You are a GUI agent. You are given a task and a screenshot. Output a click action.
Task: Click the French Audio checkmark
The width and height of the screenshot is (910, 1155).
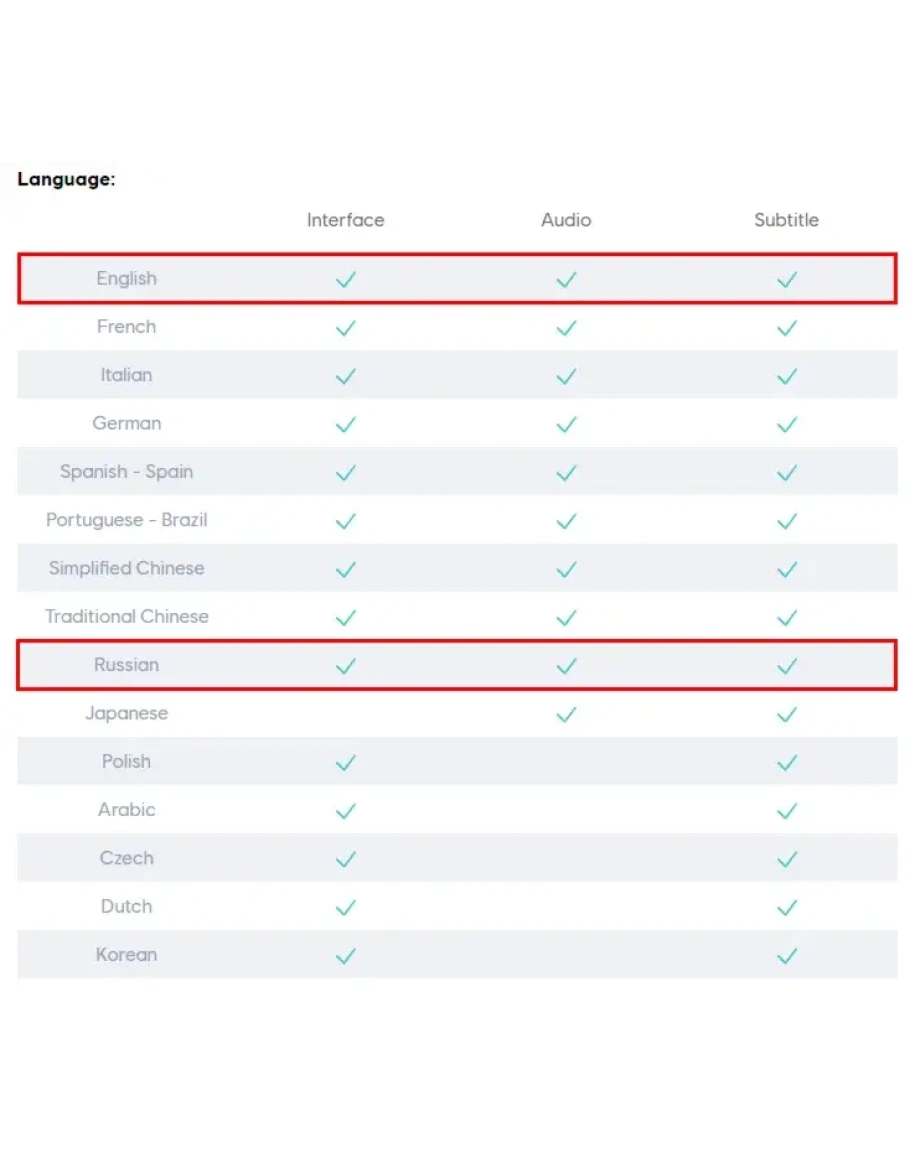(566, 328)
